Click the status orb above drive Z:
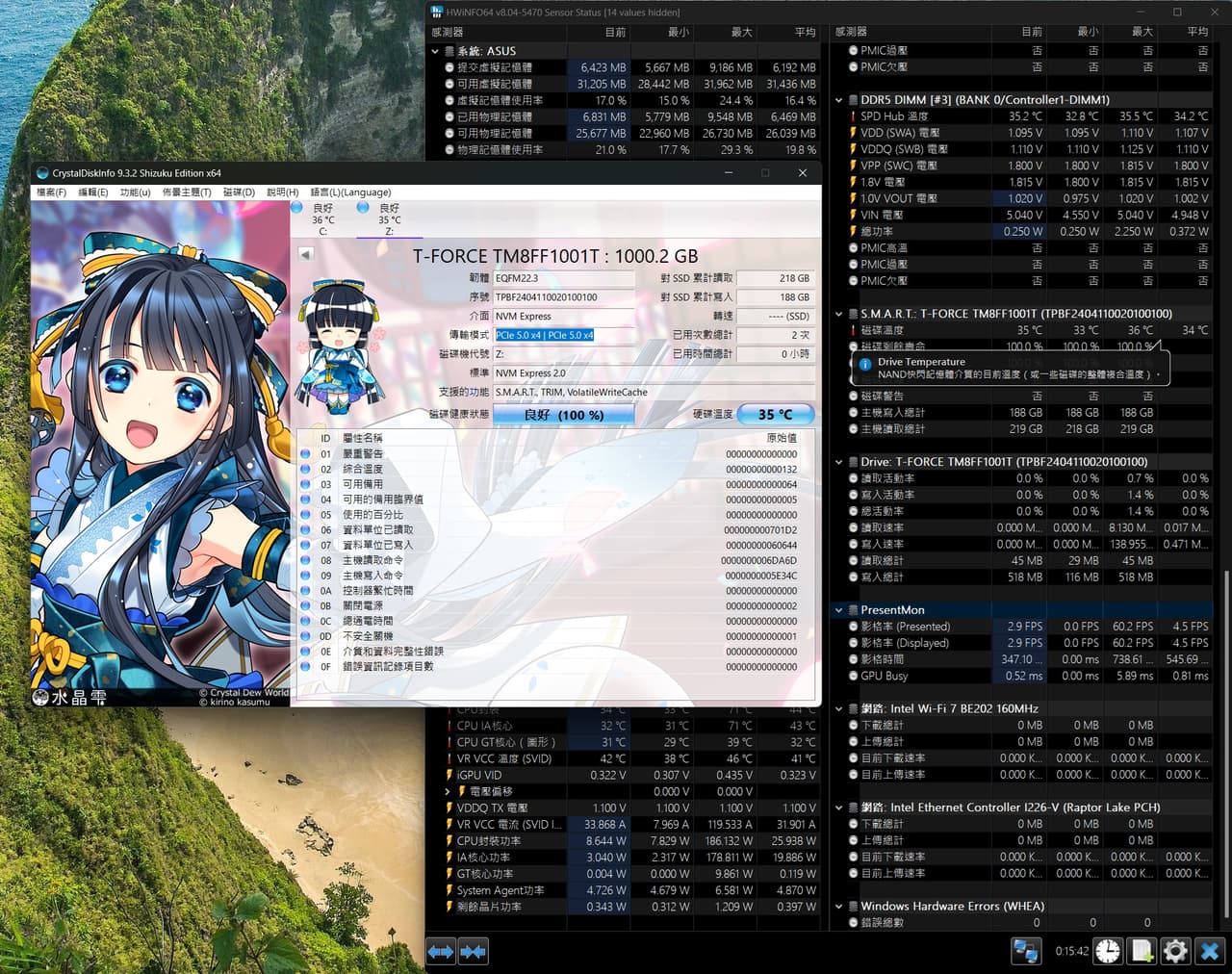The image size is (1232, 974). pos(363,207)
